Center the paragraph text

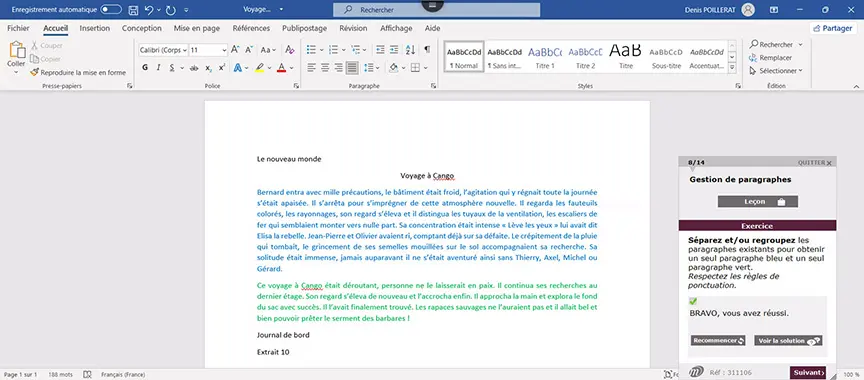point(325,68)
